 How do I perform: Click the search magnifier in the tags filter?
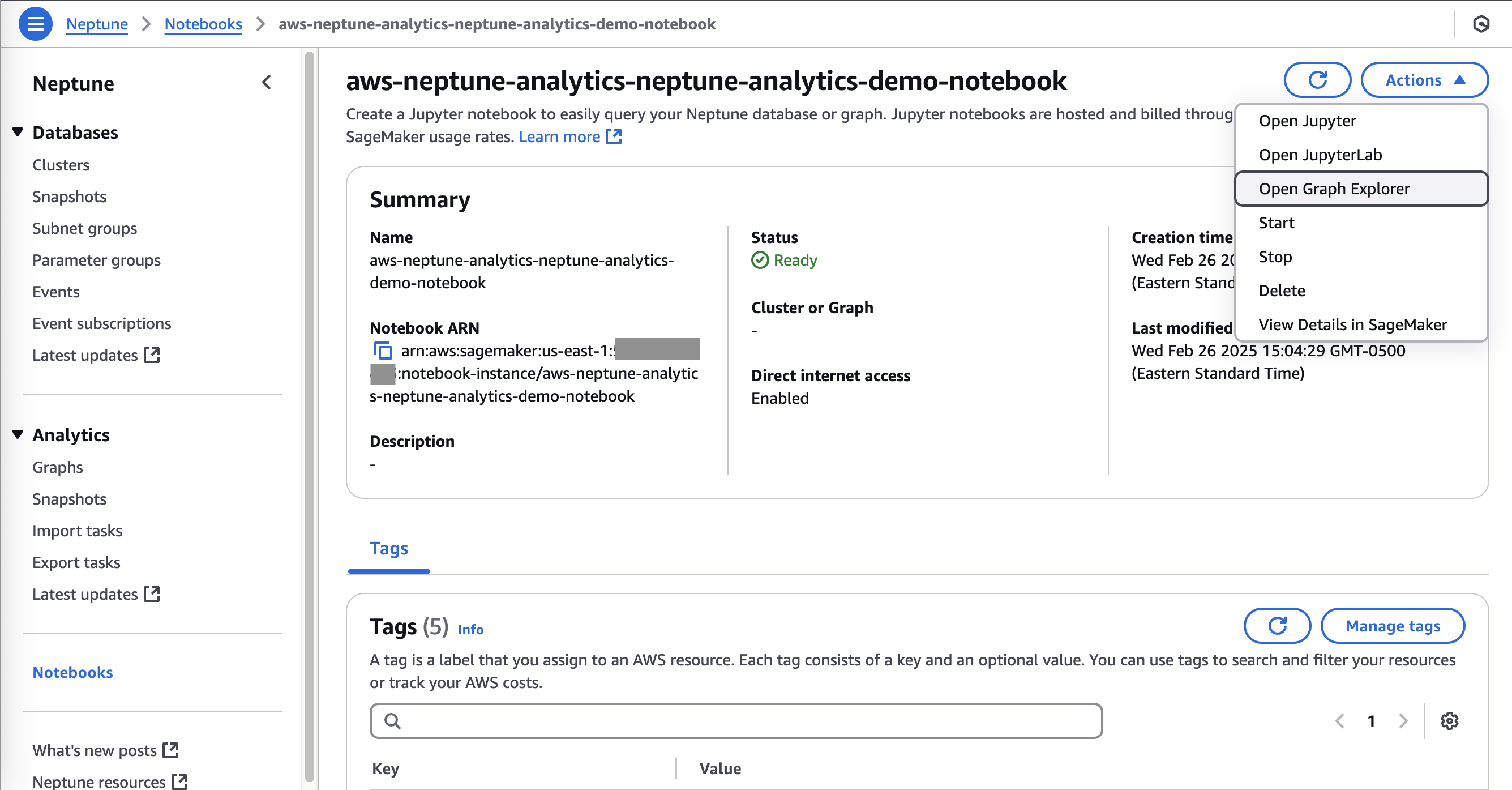[x=393, y=720]
